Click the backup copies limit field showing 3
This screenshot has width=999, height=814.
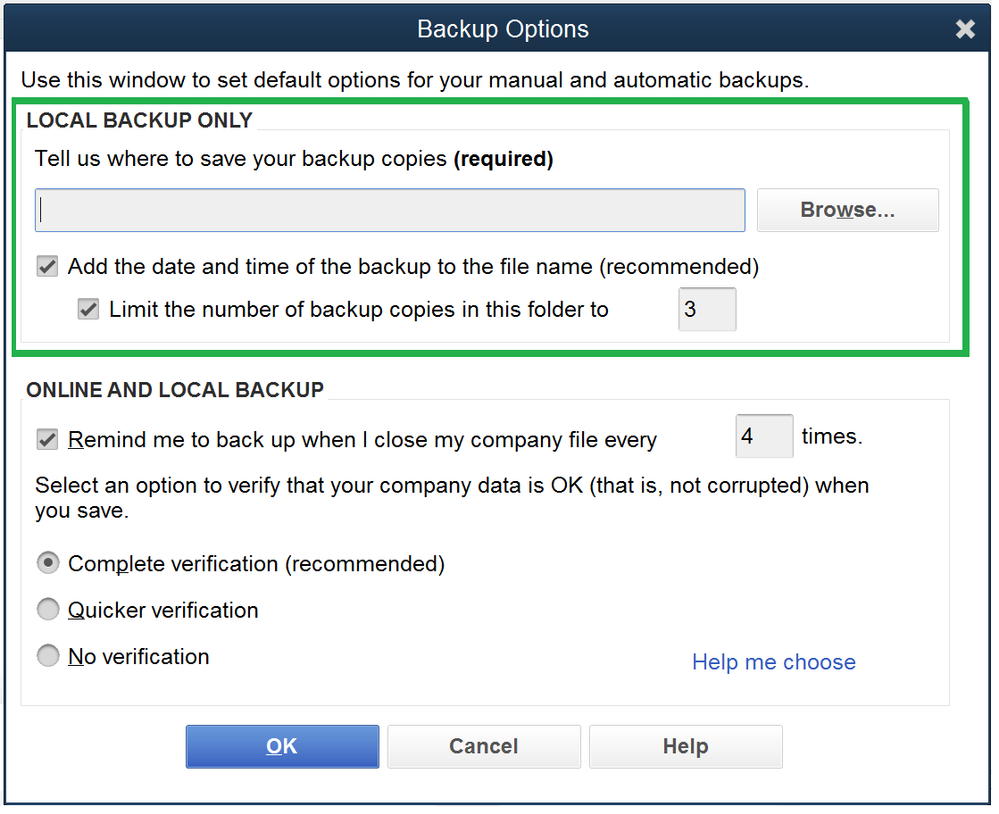(706, 309)
